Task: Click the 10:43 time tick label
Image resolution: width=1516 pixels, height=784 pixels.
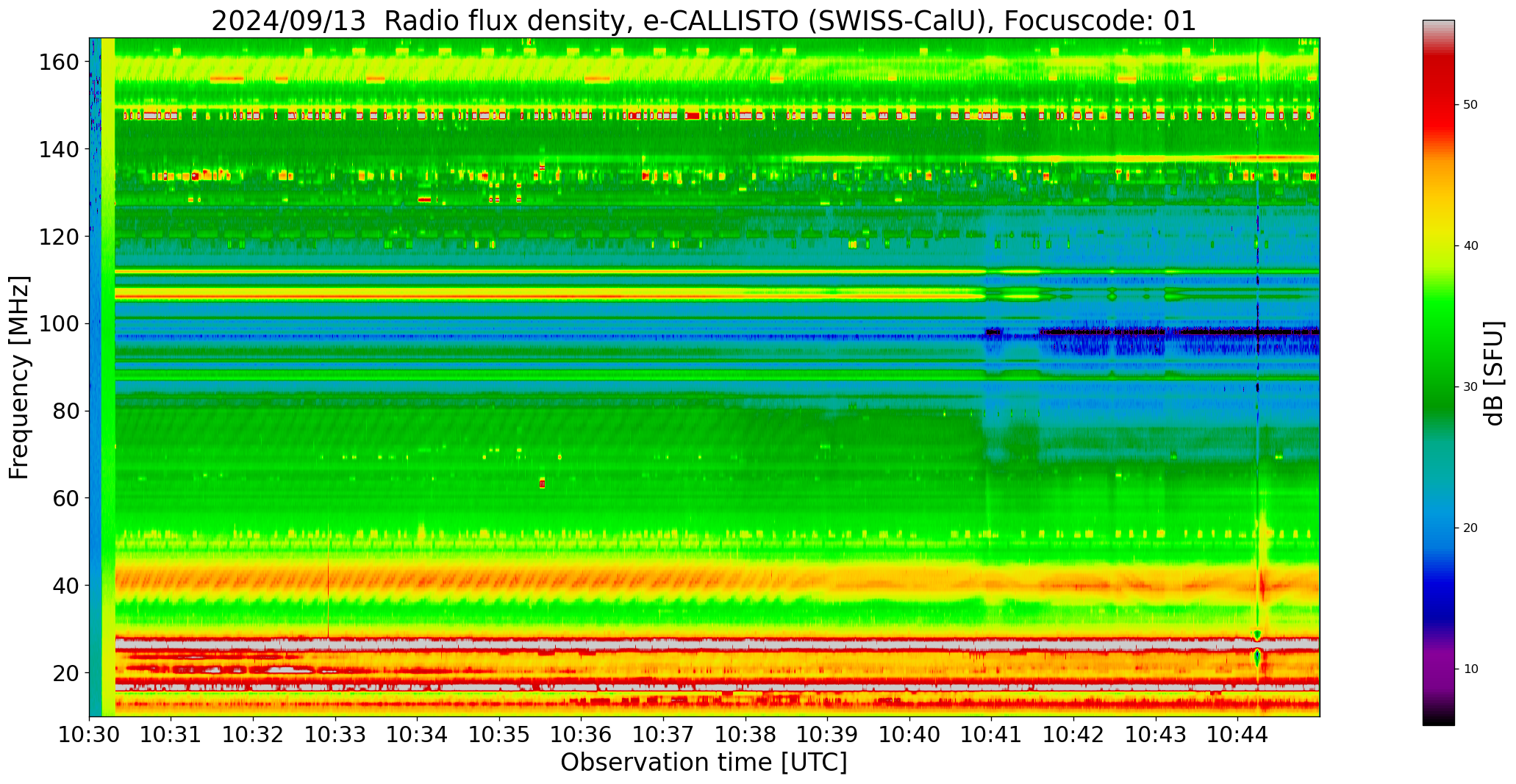Action: pyautogui.click(x=1155, y=734)
